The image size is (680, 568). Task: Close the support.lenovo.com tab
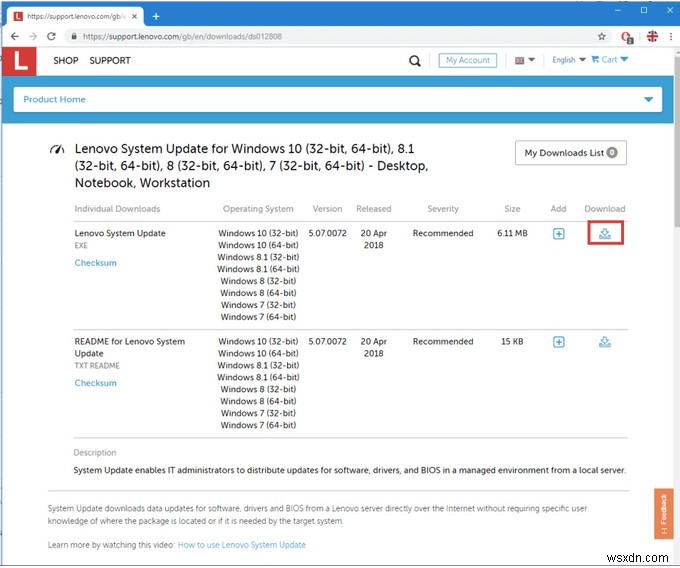(134, 16)
